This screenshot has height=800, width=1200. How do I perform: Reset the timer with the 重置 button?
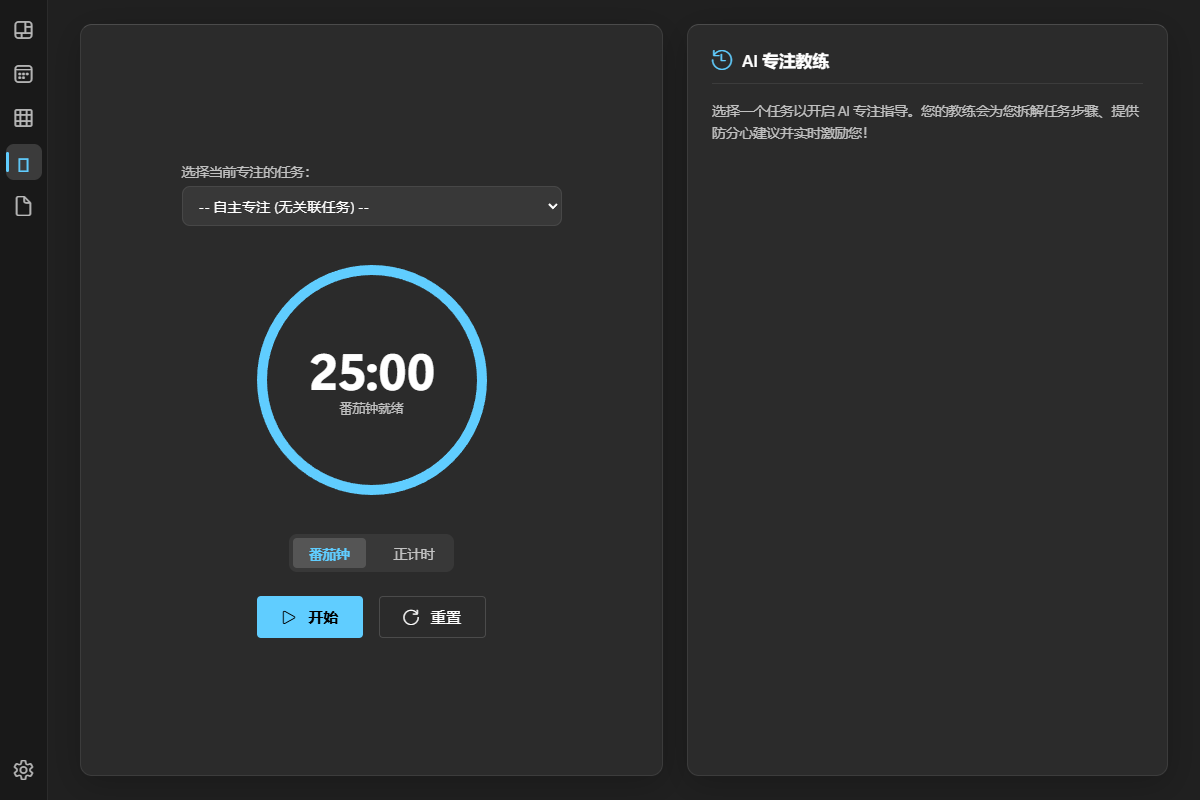click(432, 617)
